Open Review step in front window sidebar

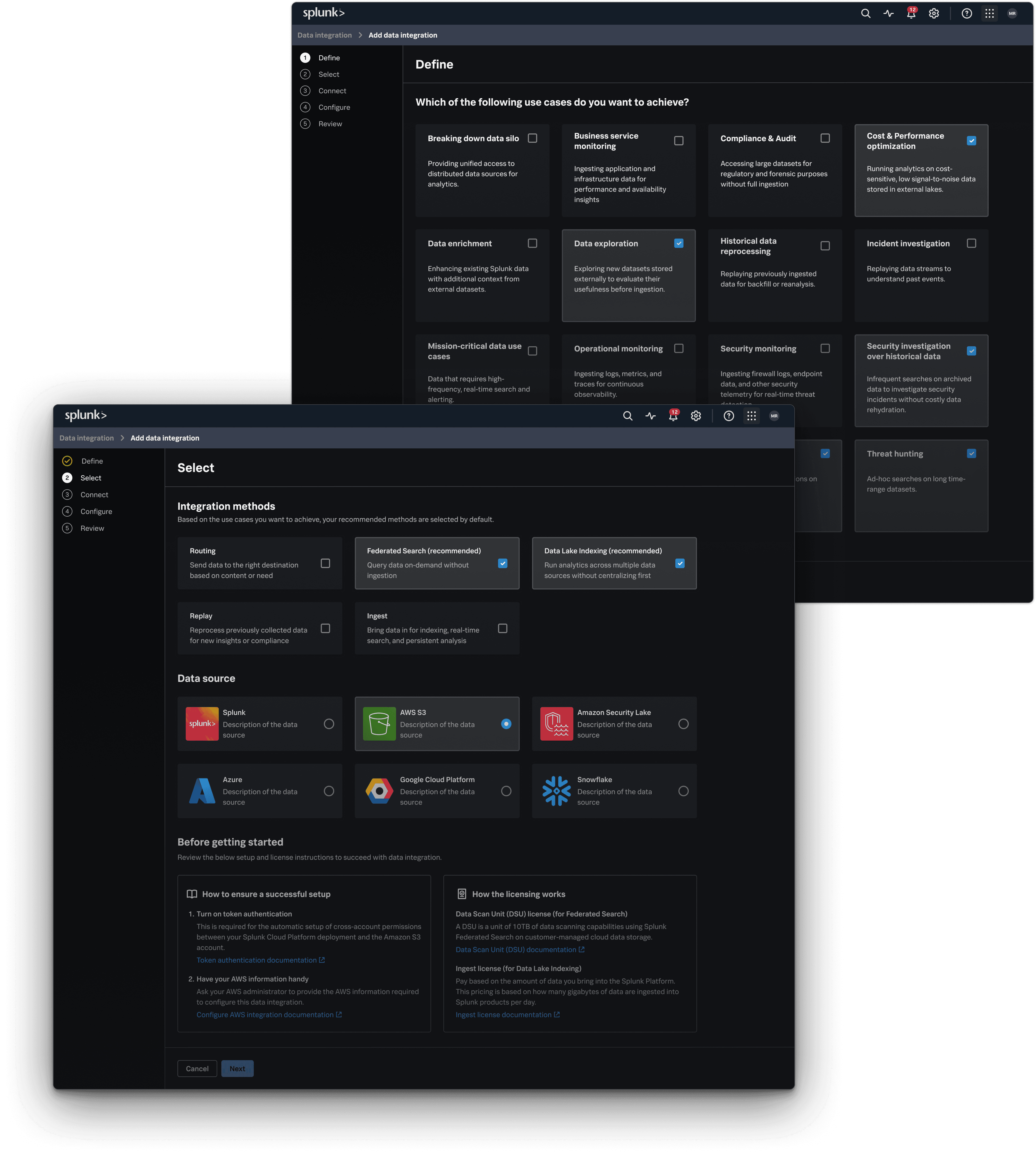(92, 528)
